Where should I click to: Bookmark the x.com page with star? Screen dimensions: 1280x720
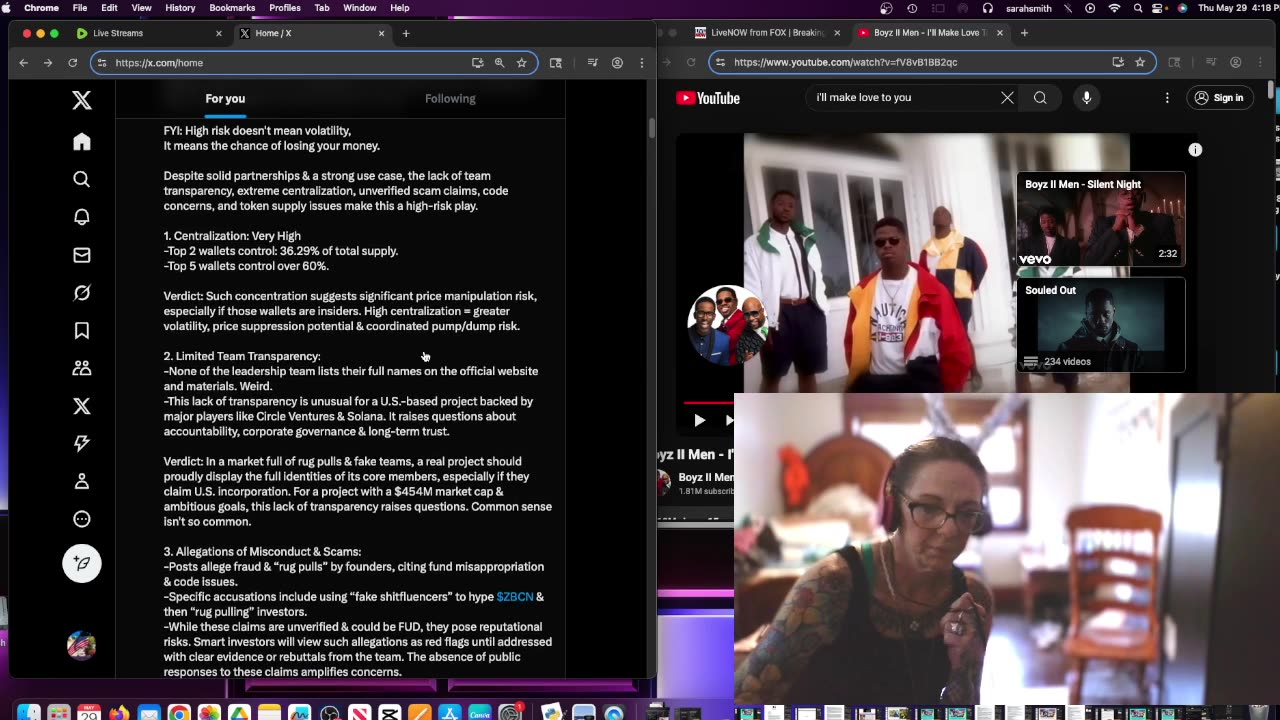click(x=521, y=62)
